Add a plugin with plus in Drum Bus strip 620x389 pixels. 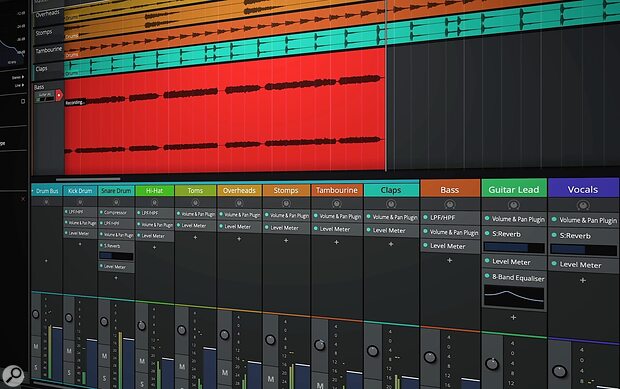coord(46,261)
